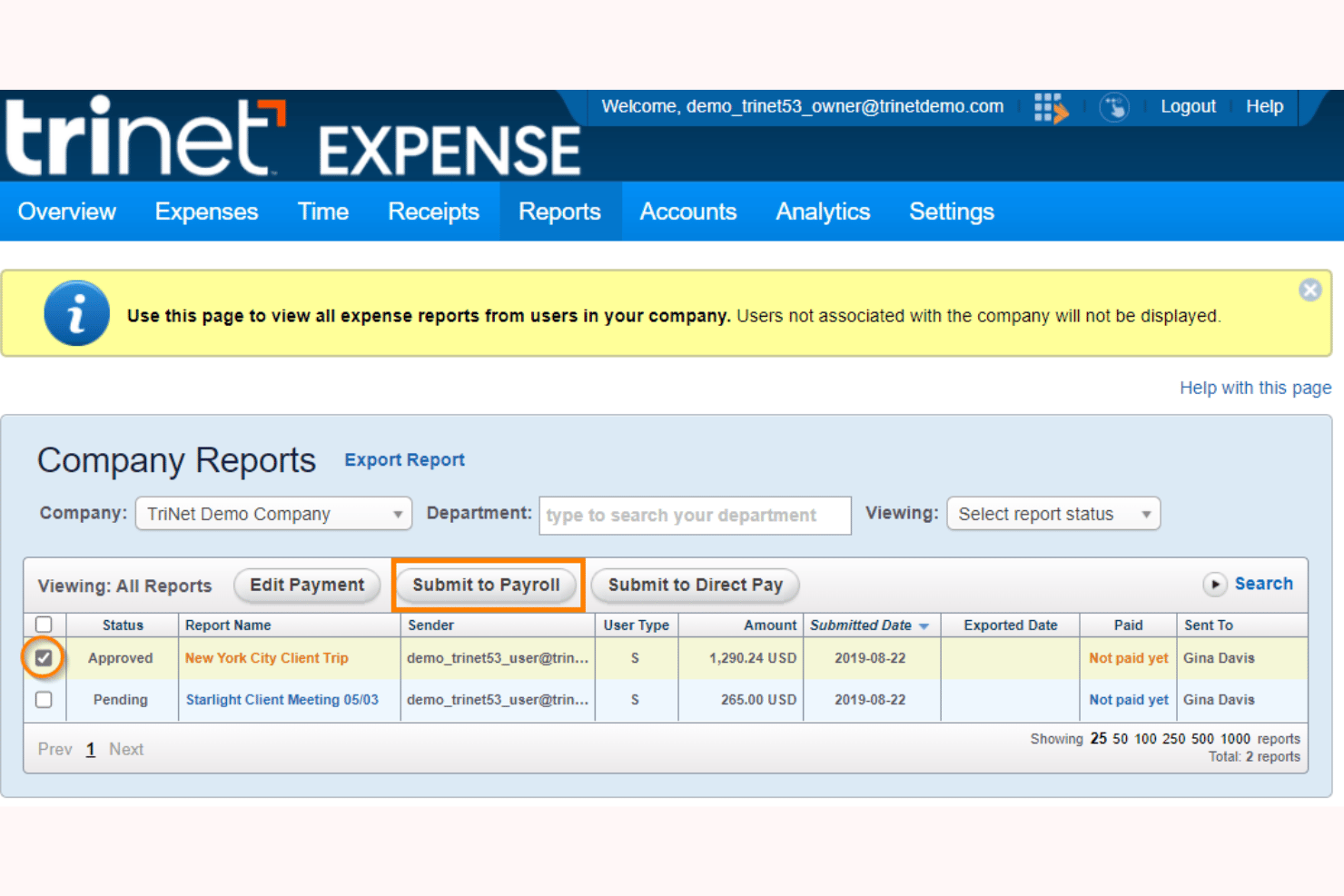1344x896 pixels.
Task: Click the round pointer icon beside Logout
Action: pyautogui.click(x=1114, y=108)
